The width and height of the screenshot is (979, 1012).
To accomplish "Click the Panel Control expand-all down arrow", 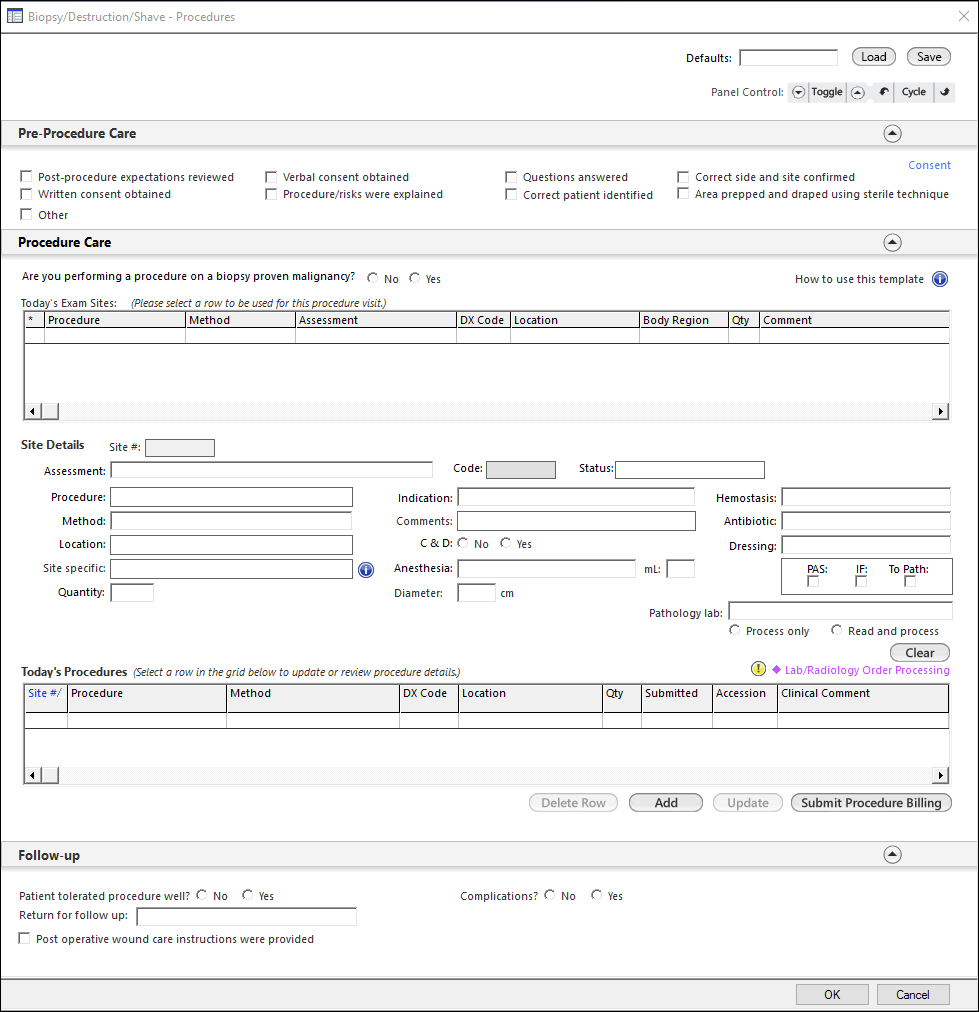I will coord(798,92).
